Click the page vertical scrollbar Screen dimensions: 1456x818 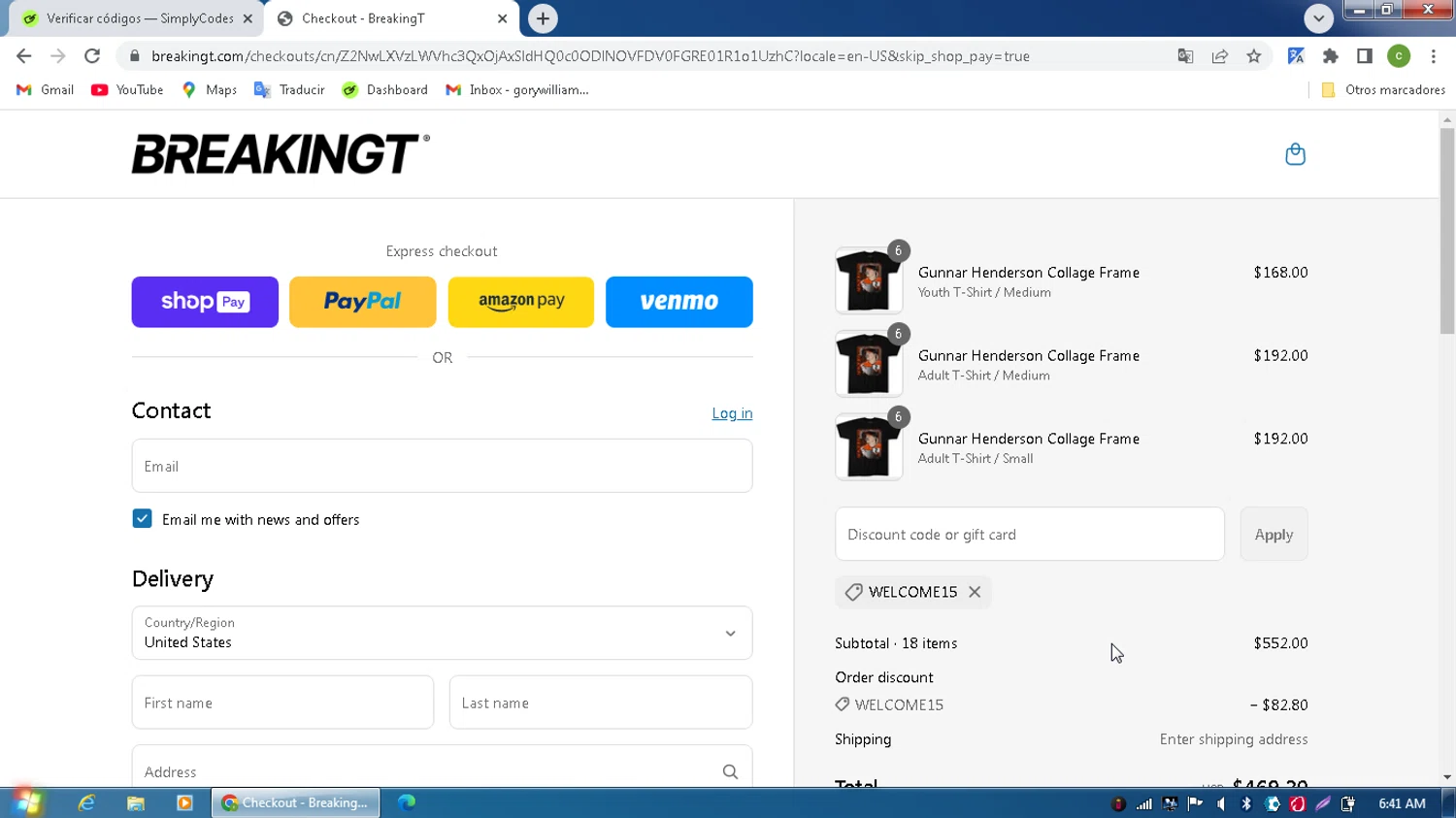pyautogui.click(x=1447, y=231)
